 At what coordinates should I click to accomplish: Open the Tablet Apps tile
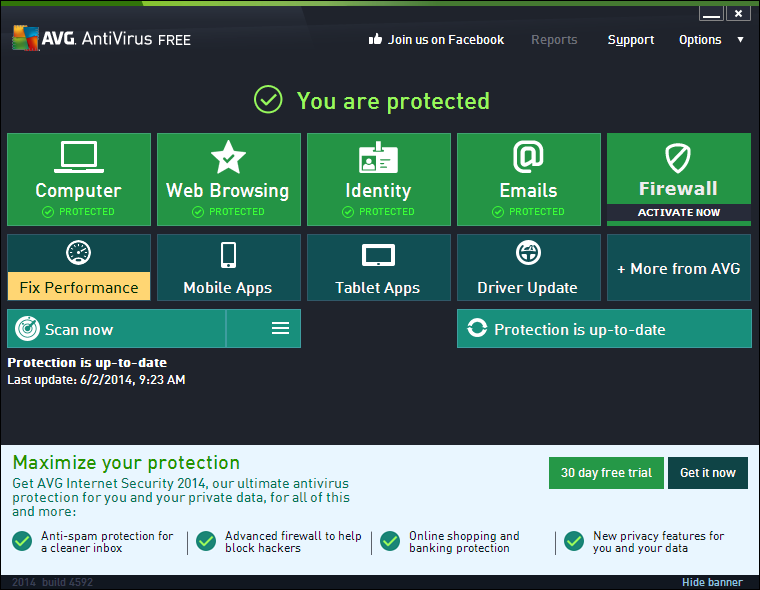point(378,267)
